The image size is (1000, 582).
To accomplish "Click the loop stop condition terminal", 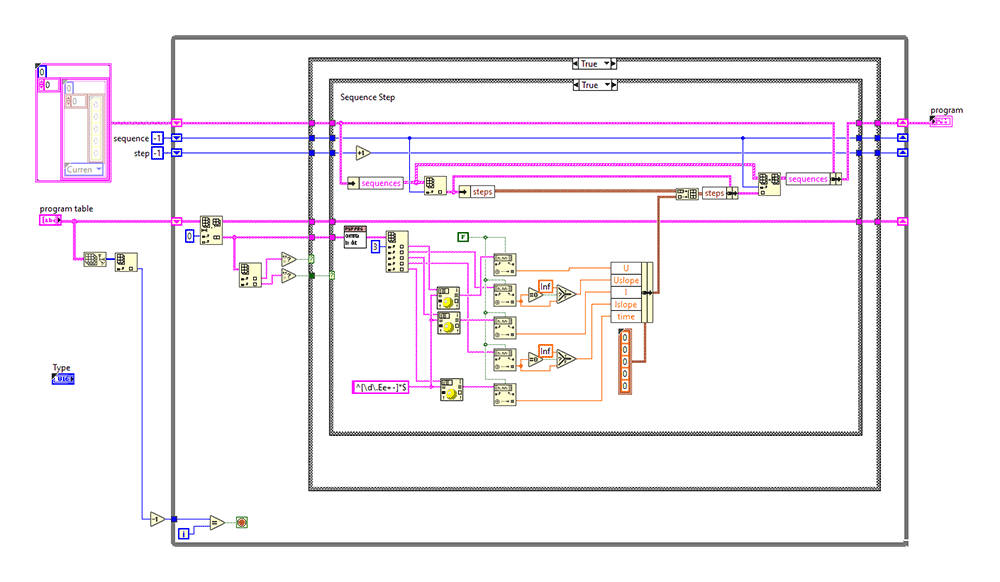I will click(x=241, y=522).
